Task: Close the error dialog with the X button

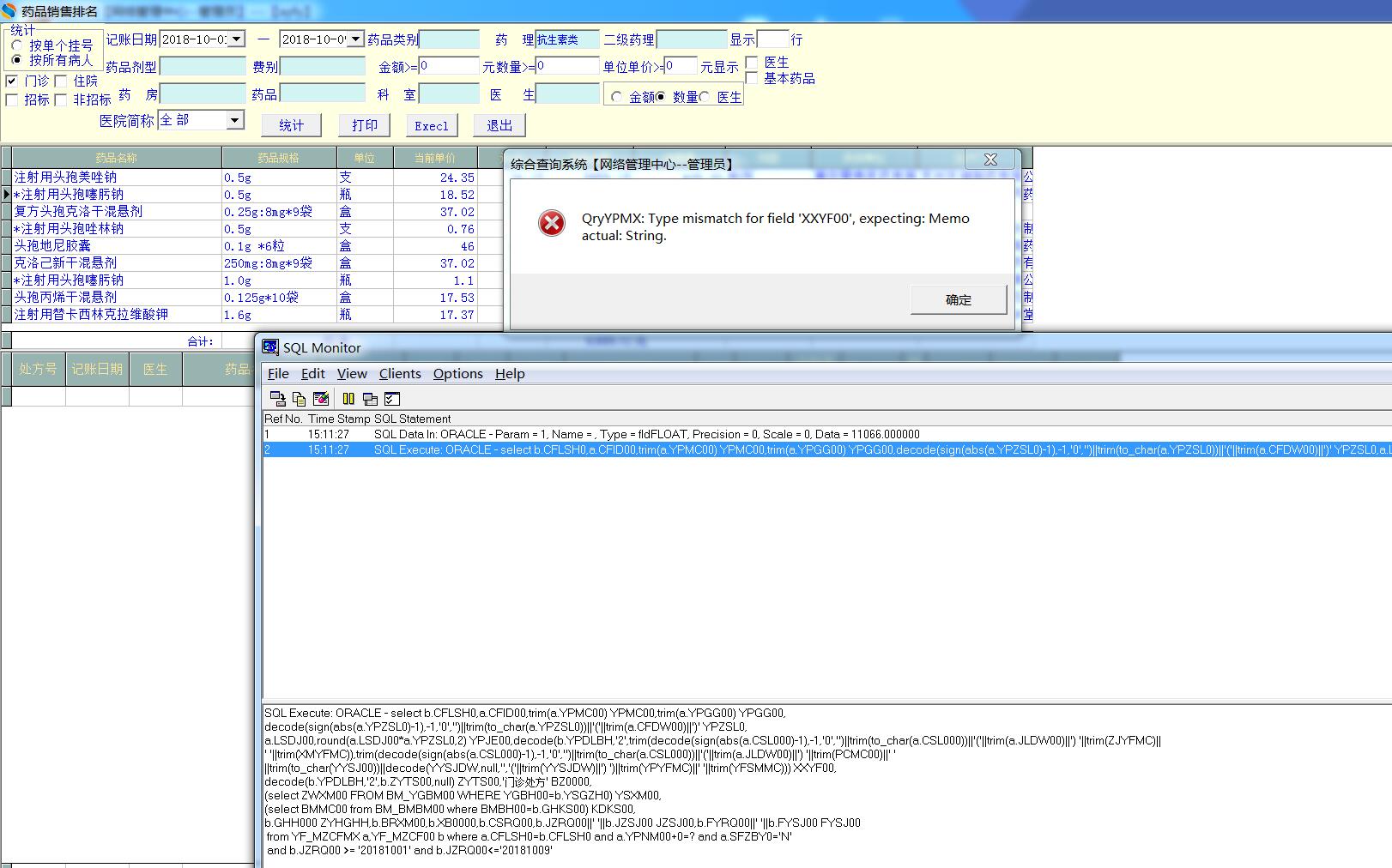Action: click(990, 160)
